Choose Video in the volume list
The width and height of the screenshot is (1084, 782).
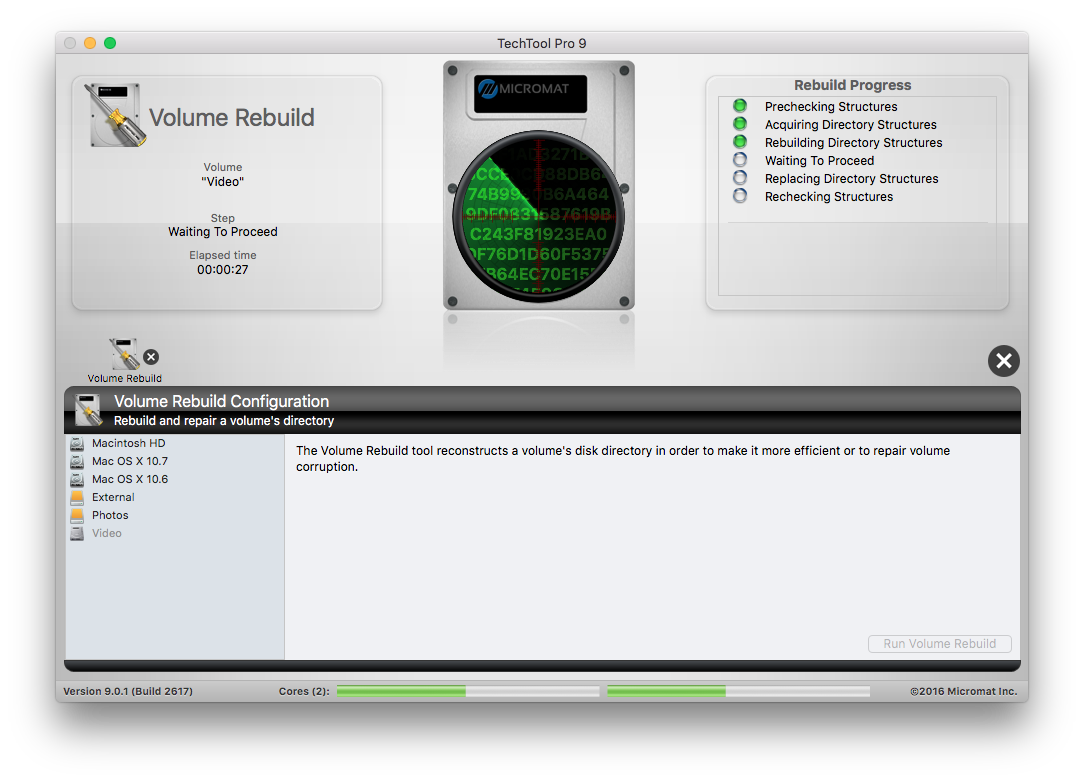click(x=106, y=533)
